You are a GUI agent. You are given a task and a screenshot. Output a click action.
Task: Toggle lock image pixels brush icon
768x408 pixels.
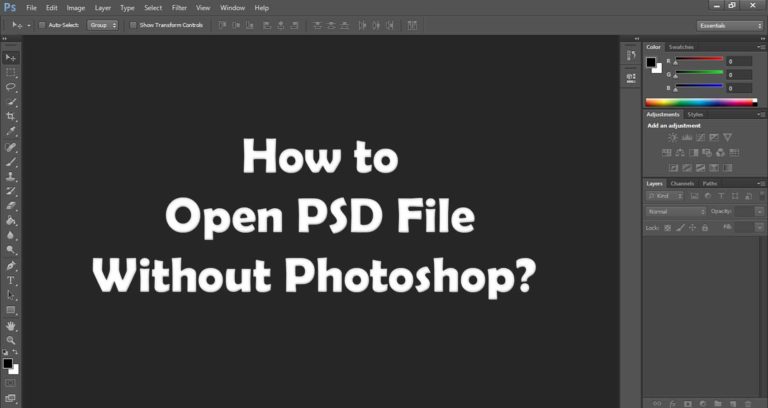[x=680, y=228]
